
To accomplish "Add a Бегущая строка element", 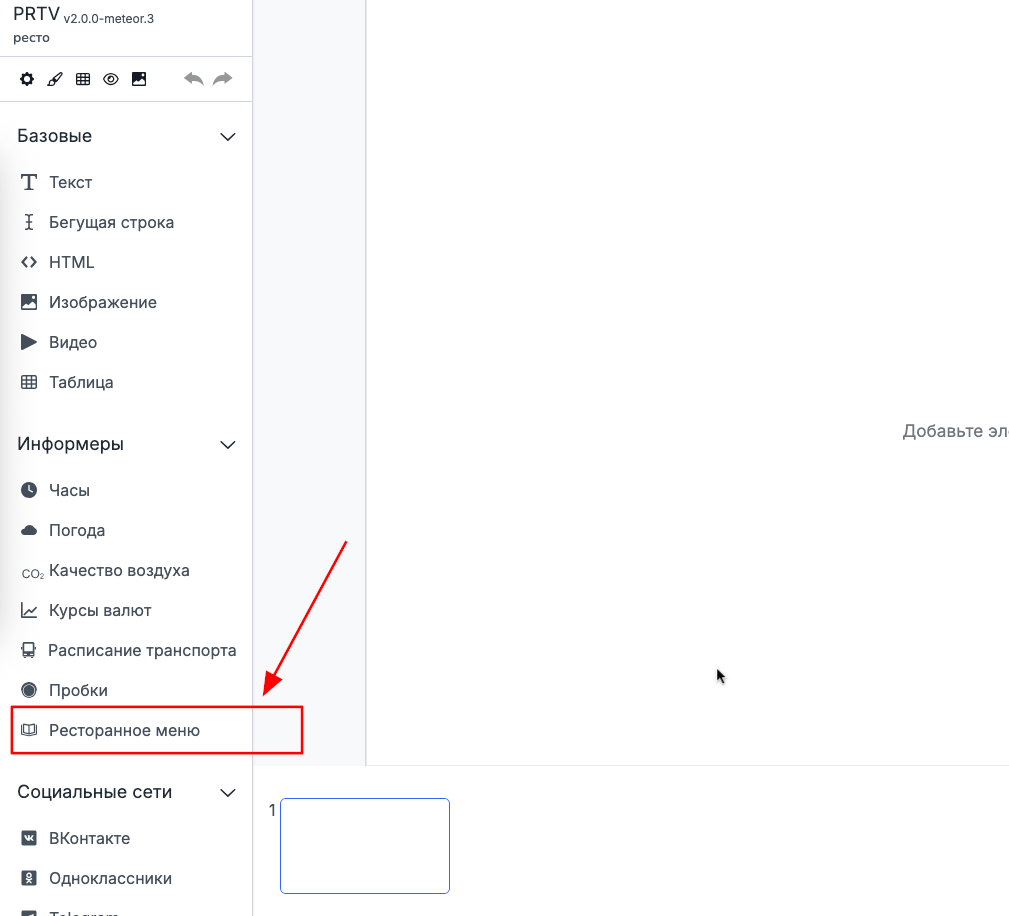I will (x=111, y=222).
